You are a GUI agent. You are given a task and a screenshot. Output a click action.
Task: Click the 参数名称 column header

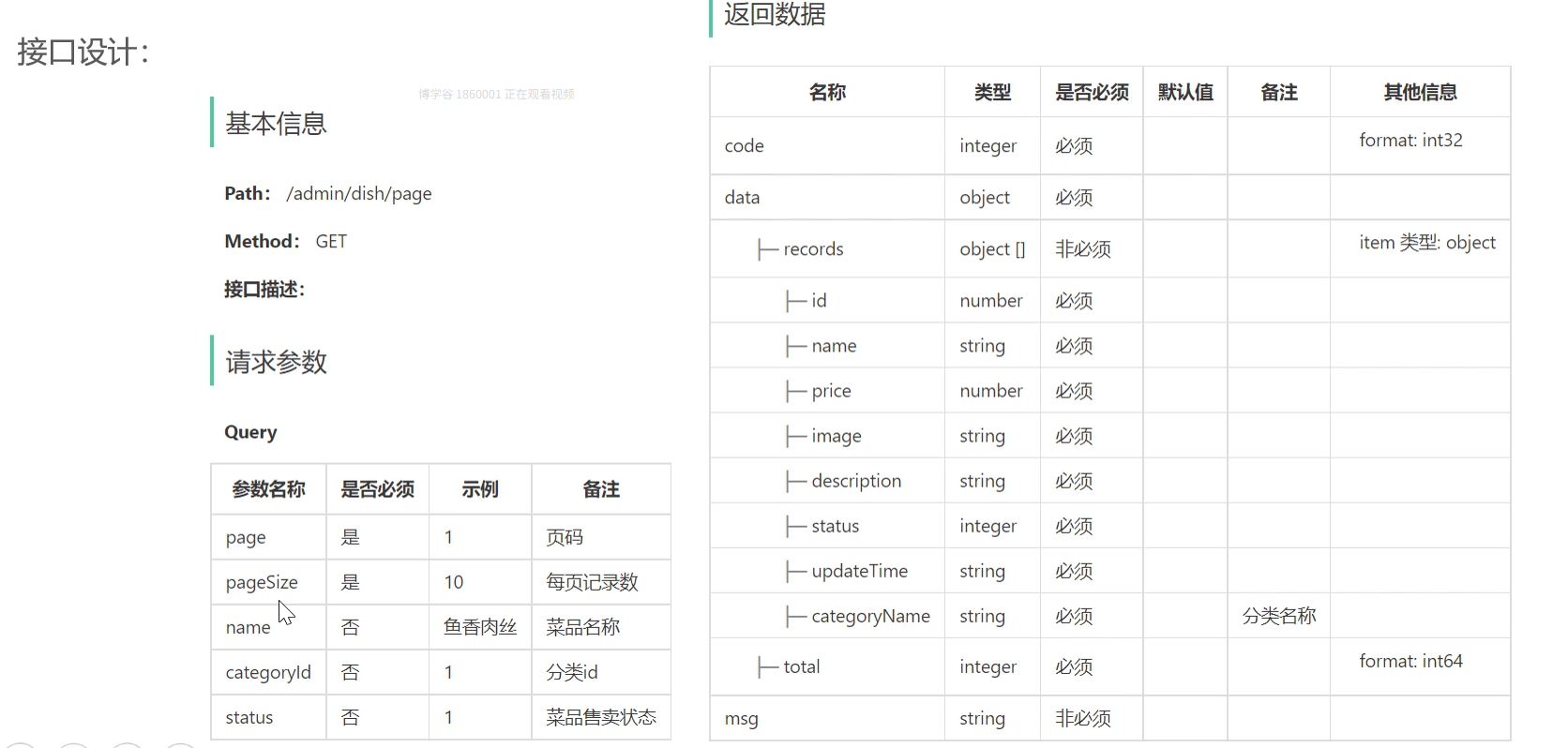pyautogui.click(x=269, y=489)
